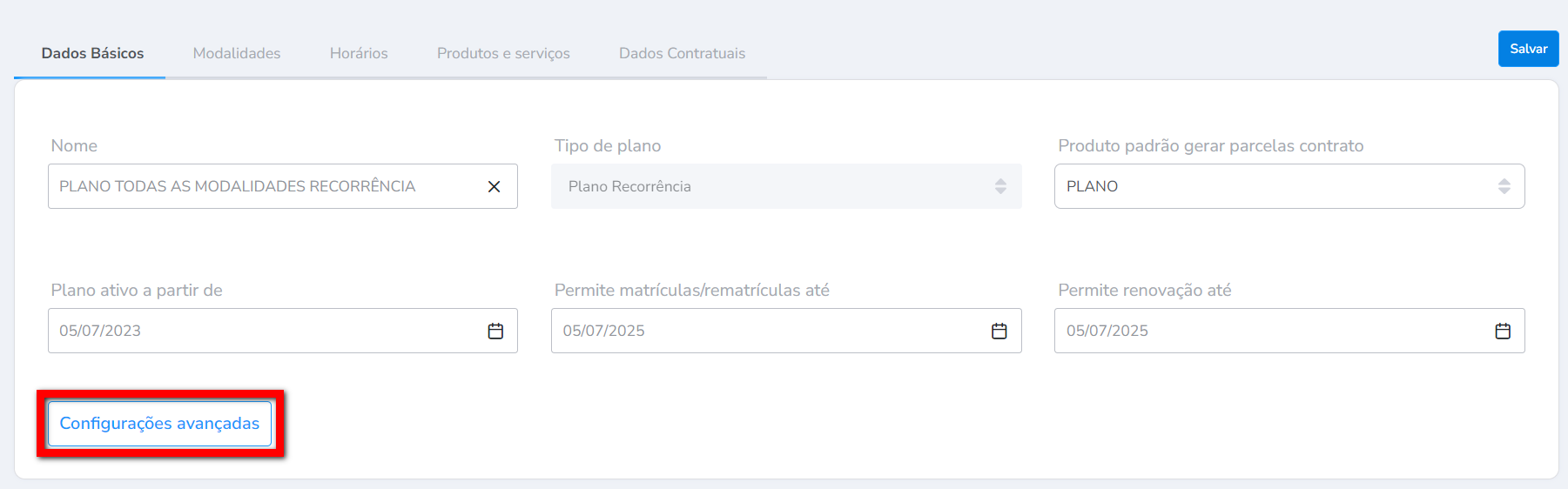Go to the Produtos e serviços tab

503,53
